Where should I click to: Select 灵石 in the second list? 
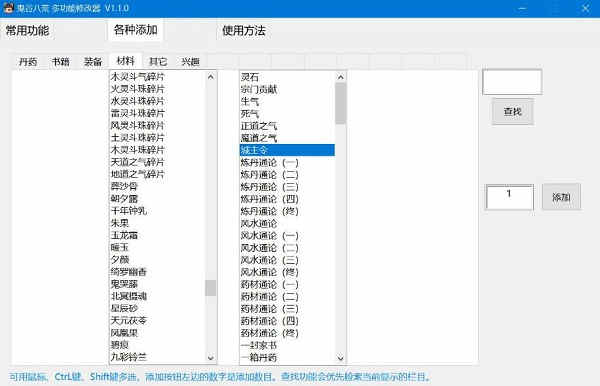coord(249,77)
